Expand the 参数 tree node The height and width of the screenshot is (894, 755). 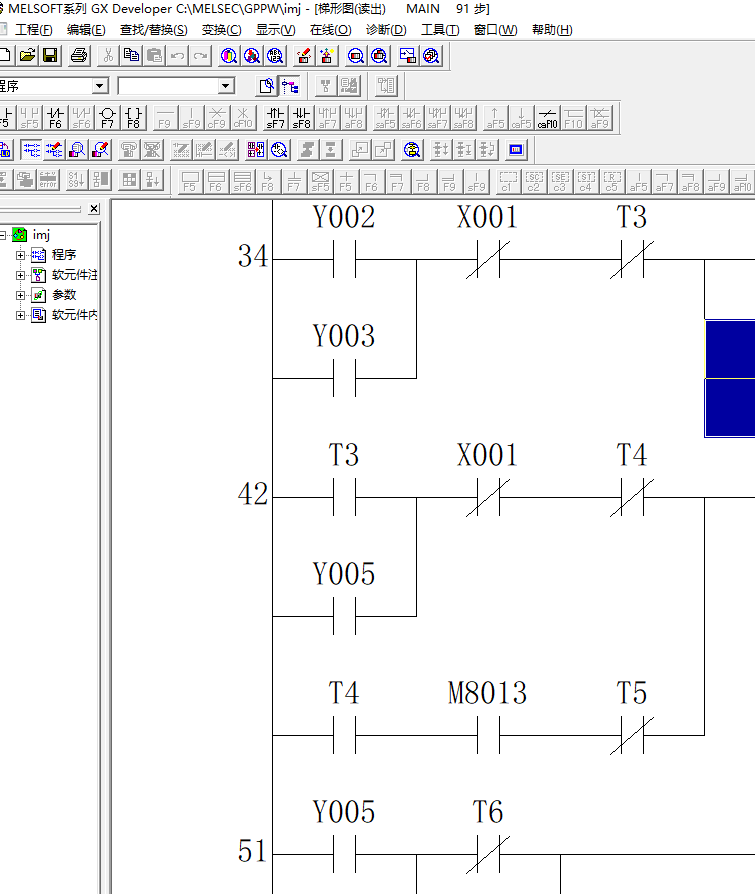pyautogui.click(x=21, y=295)
